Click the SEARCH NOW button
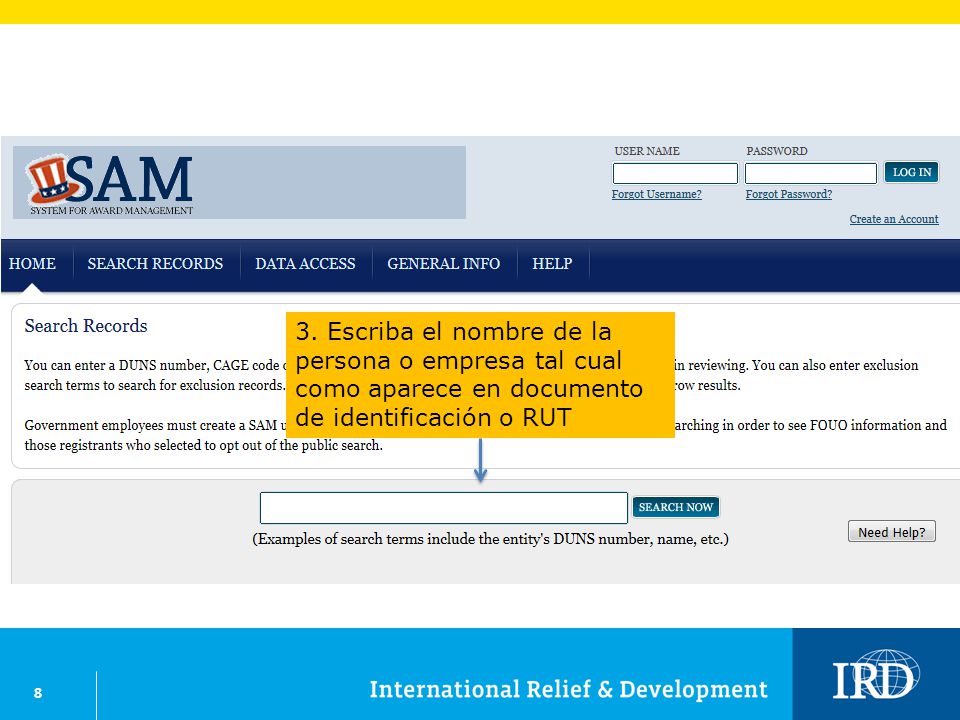The width and height of the screenshot is (960, 720). tap(676, 507)
